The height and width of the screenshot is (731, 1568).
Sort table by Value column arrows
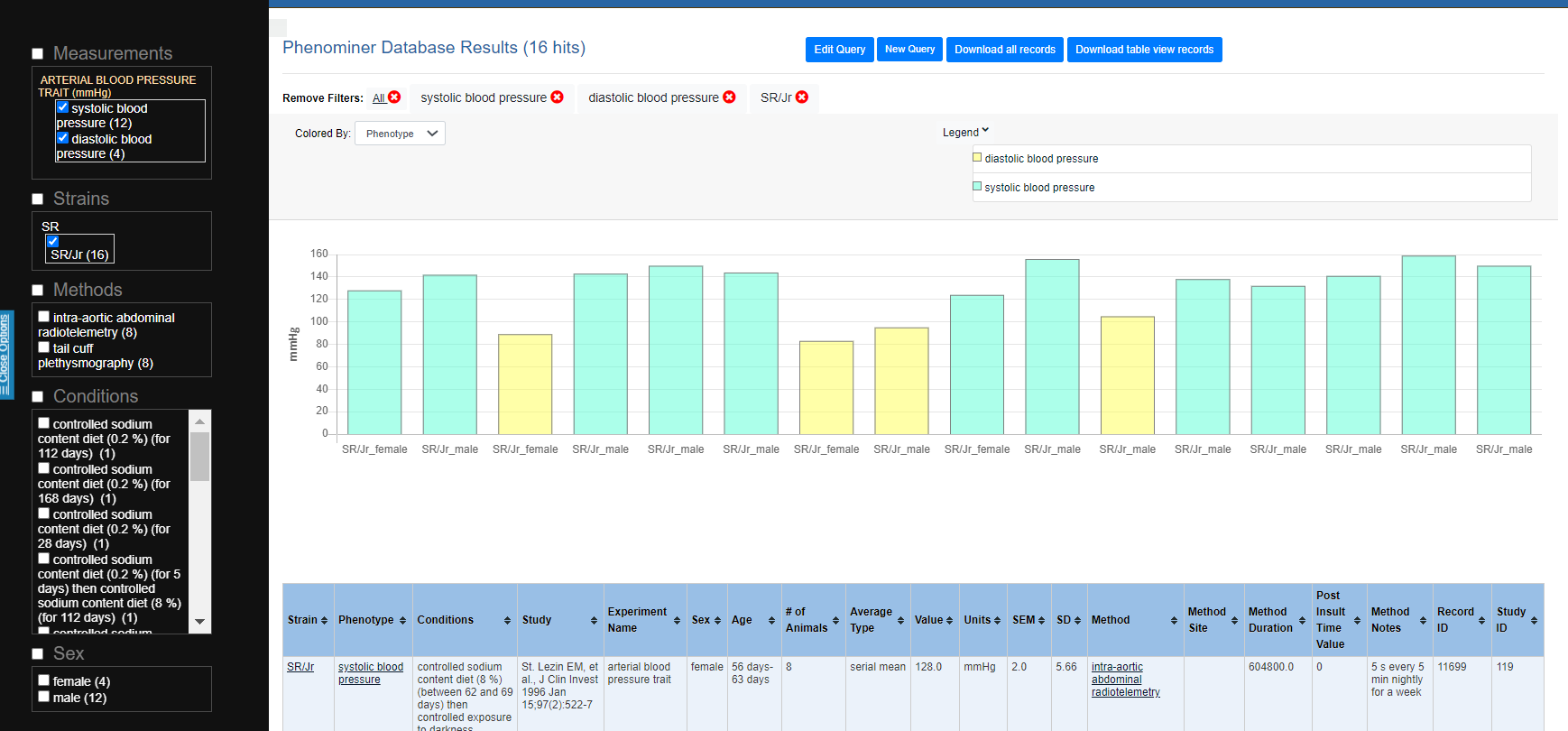(x=949, y=621)
